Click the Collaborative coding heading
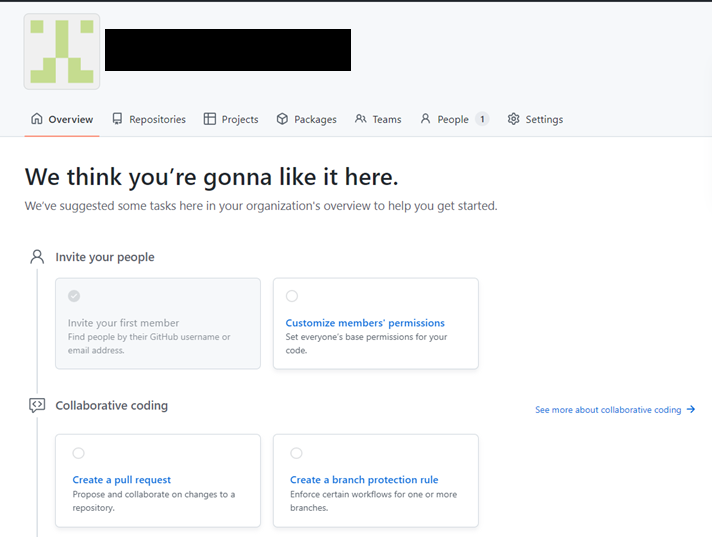712x537 pixels. 112,405
